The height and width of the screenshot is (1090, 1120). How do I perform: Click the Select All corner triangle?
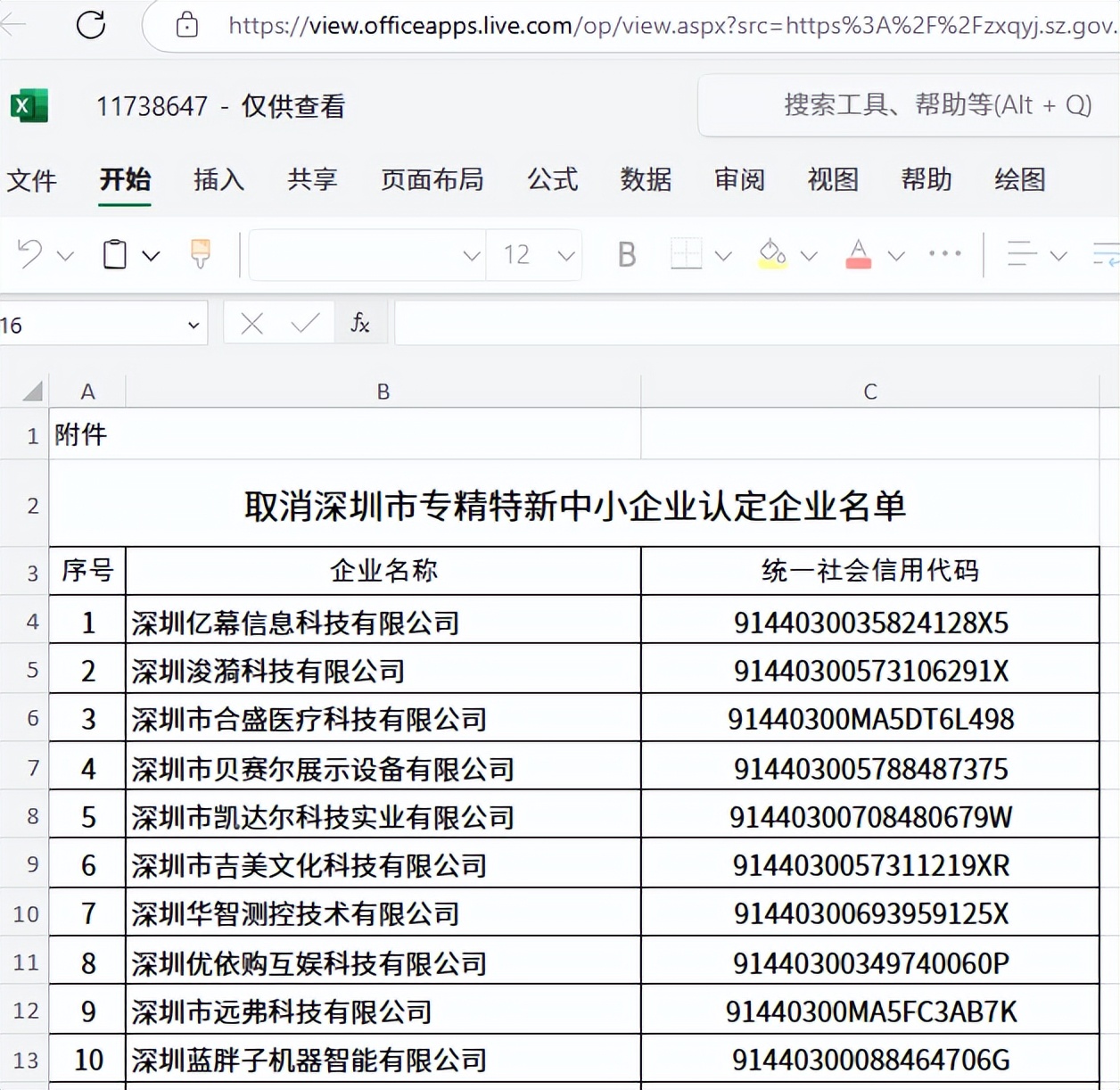tap(33, 391)
